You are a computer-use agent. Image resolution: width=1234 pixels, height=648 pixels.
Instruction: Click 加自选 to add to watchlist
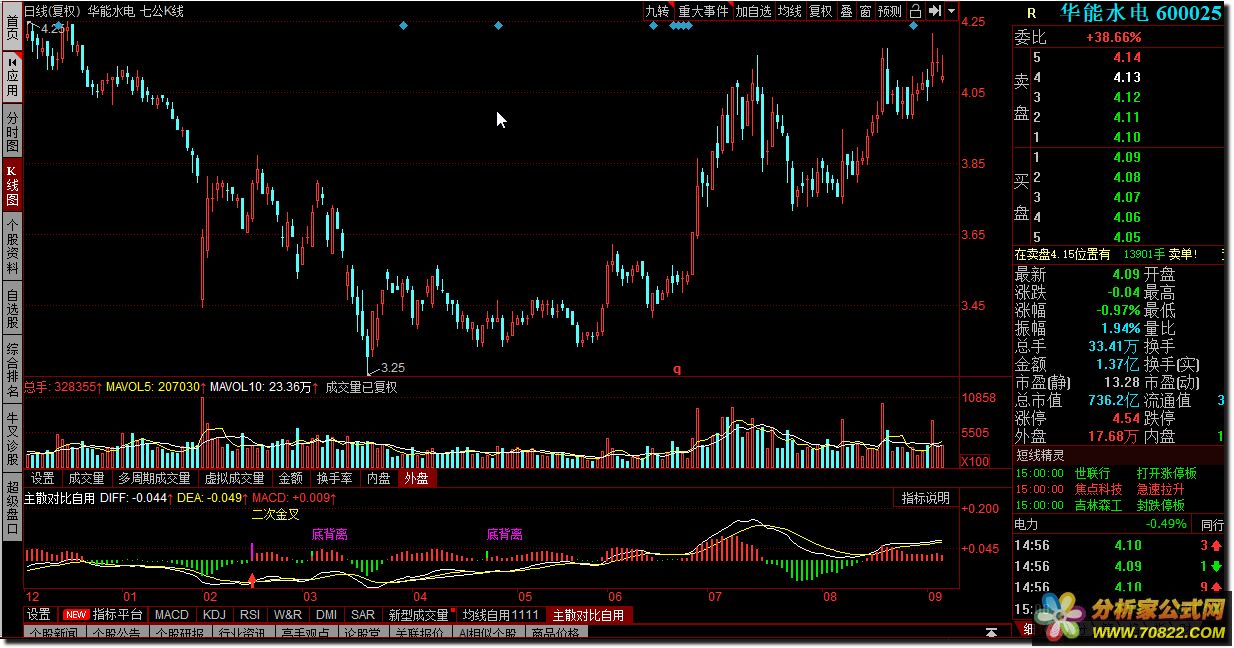[x=754, y=11]
